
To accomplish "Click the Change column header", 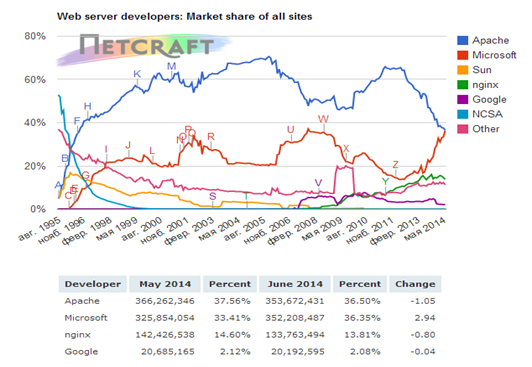I will point(415,284).
